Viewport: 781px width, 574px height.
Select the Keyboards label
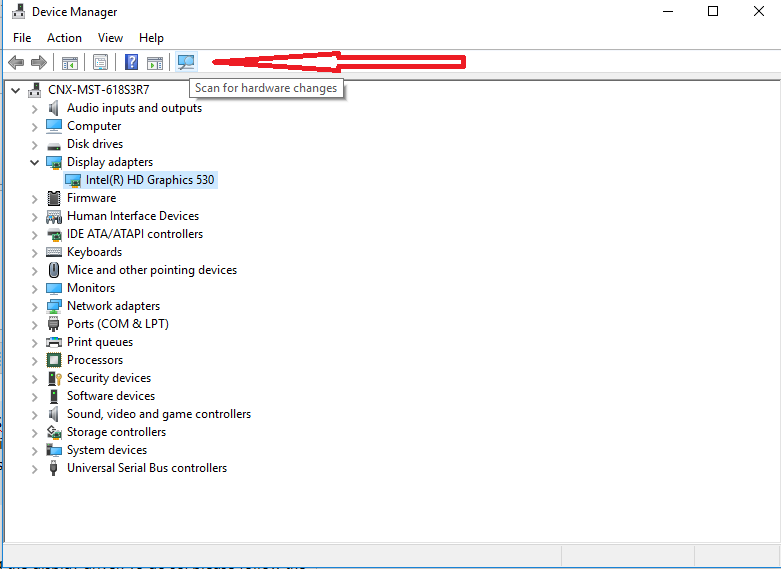(94, 252)
